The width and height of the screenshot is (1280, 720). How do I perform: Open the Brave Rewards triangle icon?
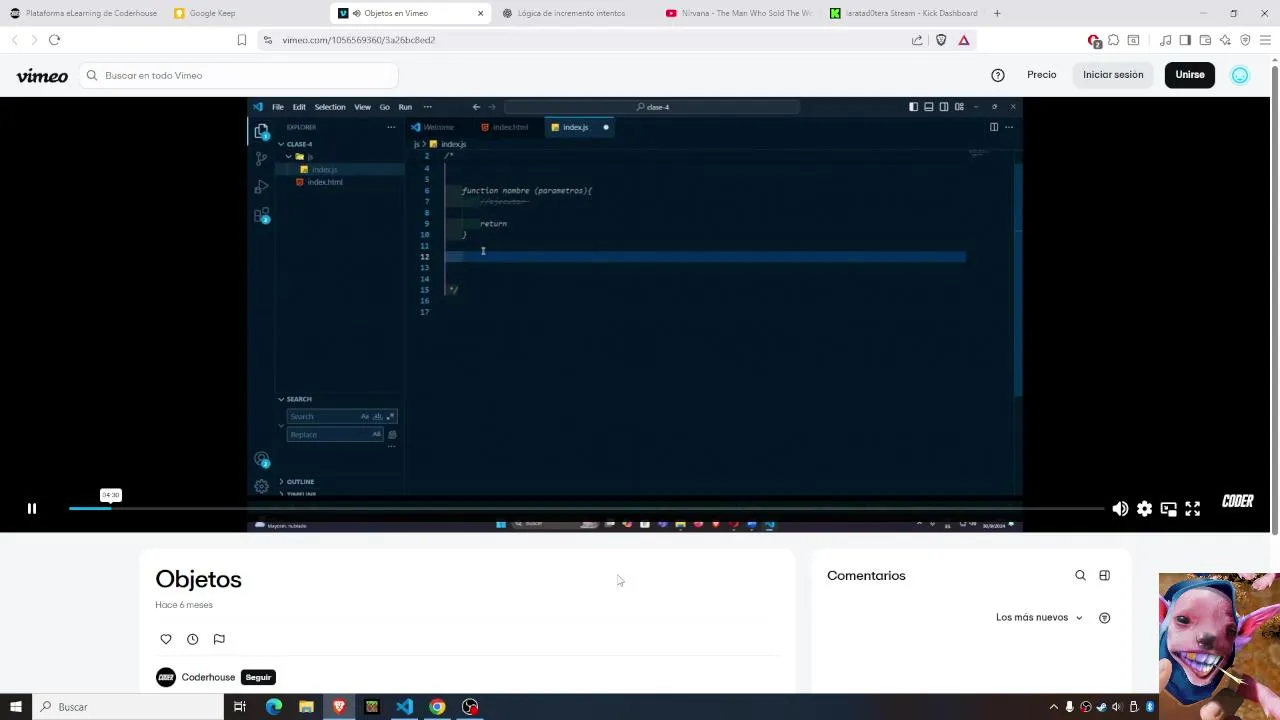point(964,40)
